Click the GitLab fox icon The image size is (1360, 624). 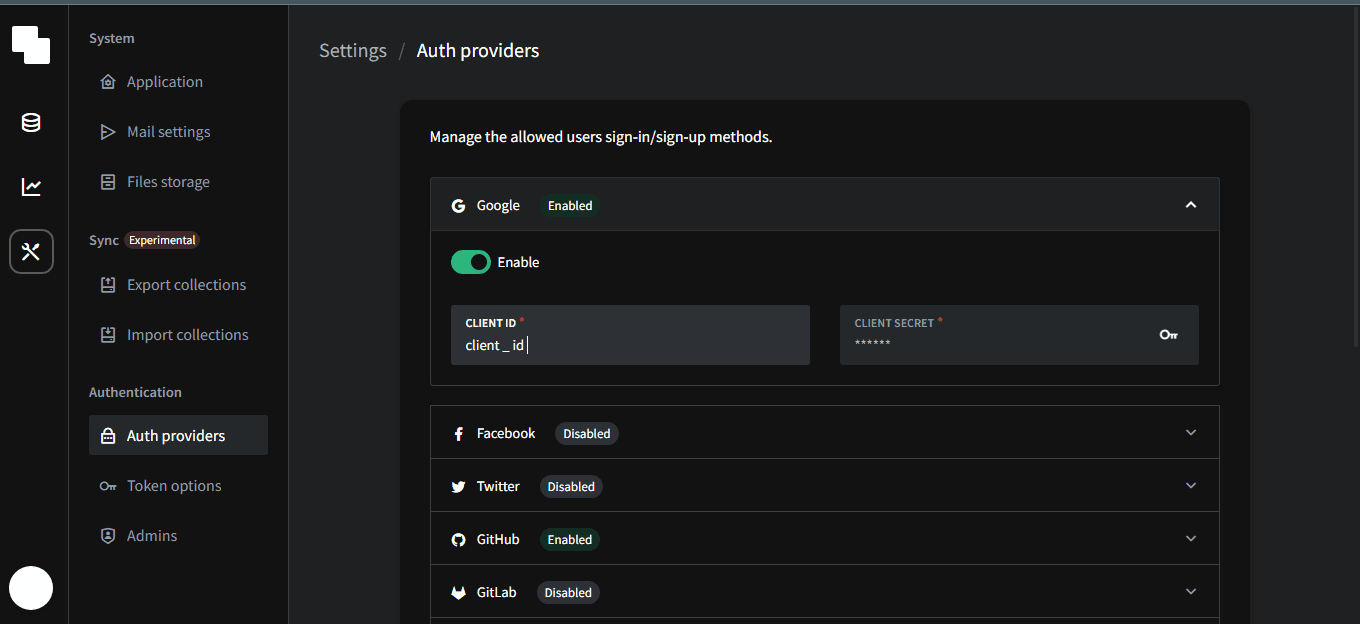pos(458,593)
